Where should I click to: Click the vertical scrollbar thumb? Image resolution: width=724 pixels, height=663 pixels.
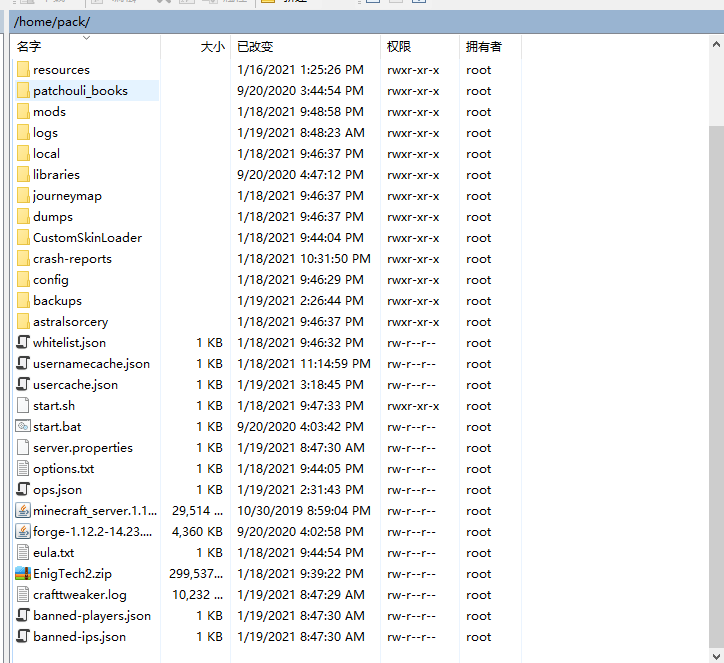(x=716, y=387)
